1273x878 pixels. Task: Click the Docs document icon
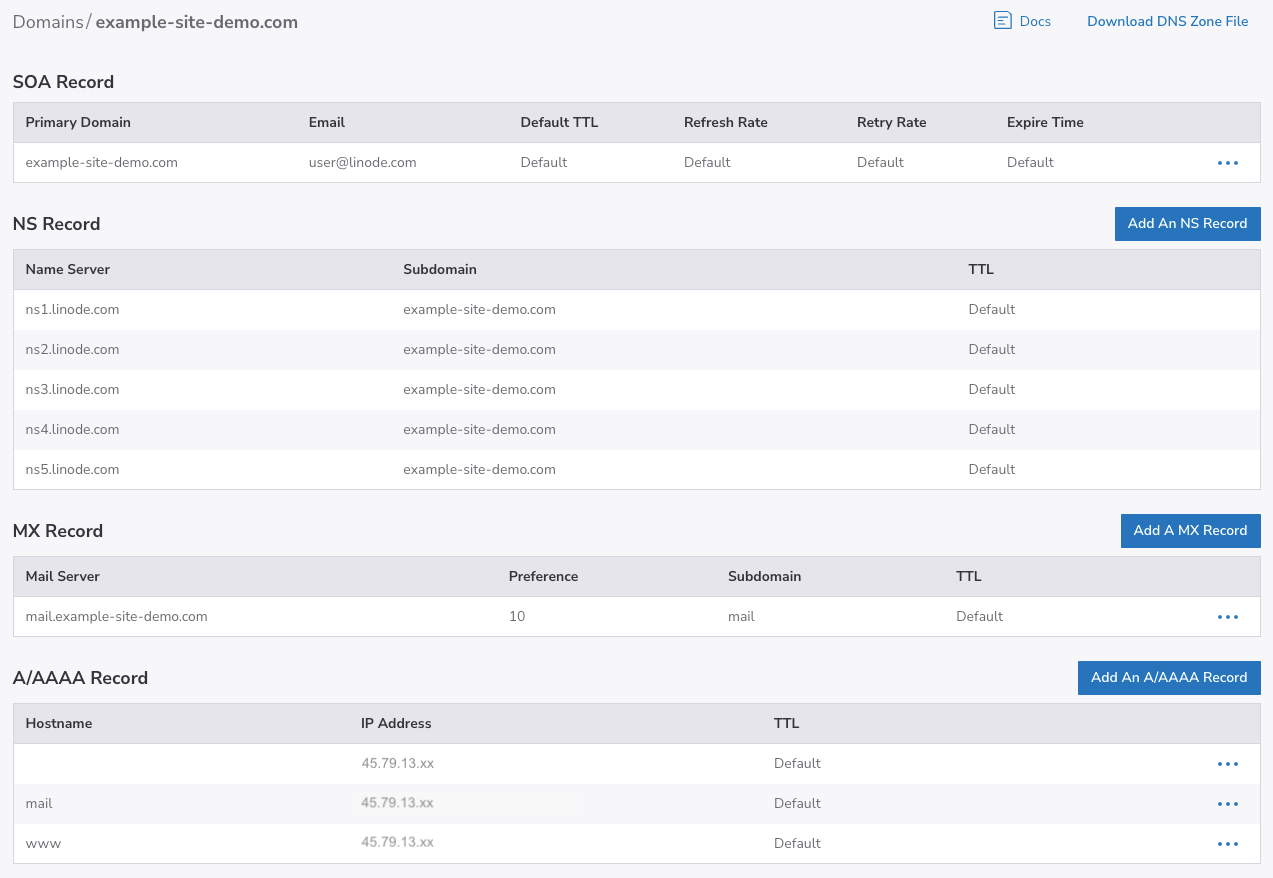click(x=1002, y=21)
